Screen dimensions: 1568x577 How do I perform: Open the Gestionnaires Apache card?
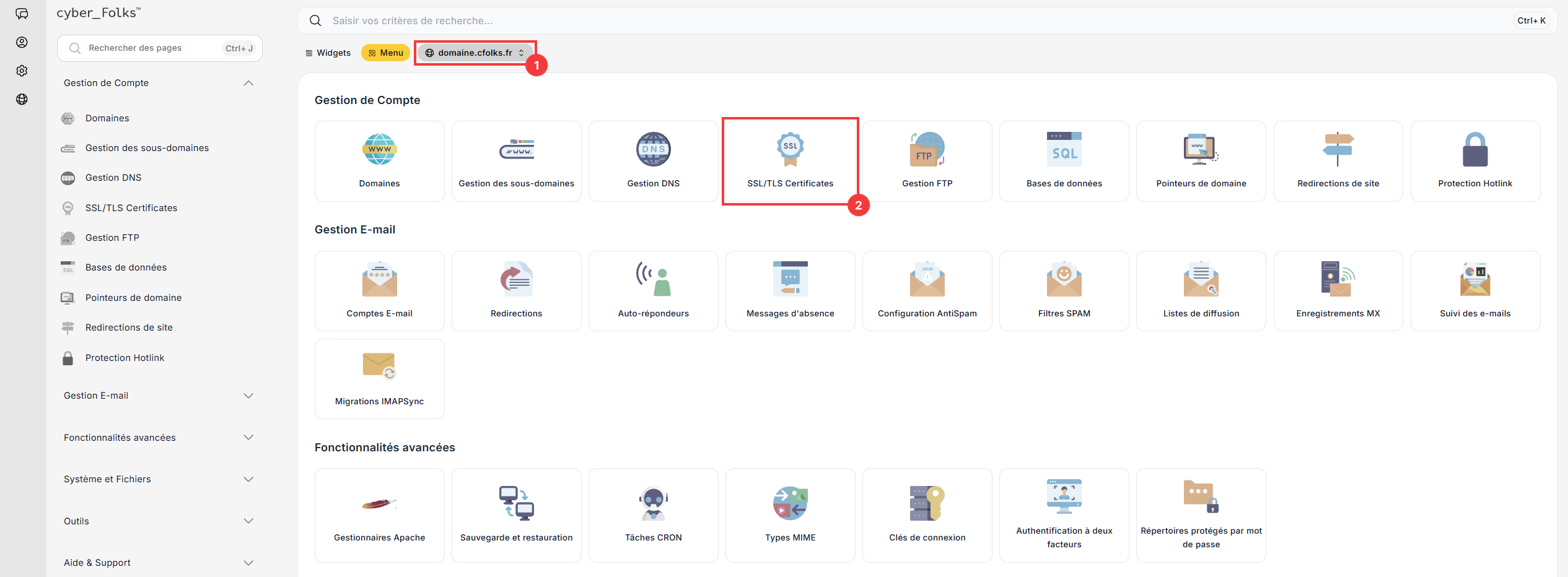(379, 515)
